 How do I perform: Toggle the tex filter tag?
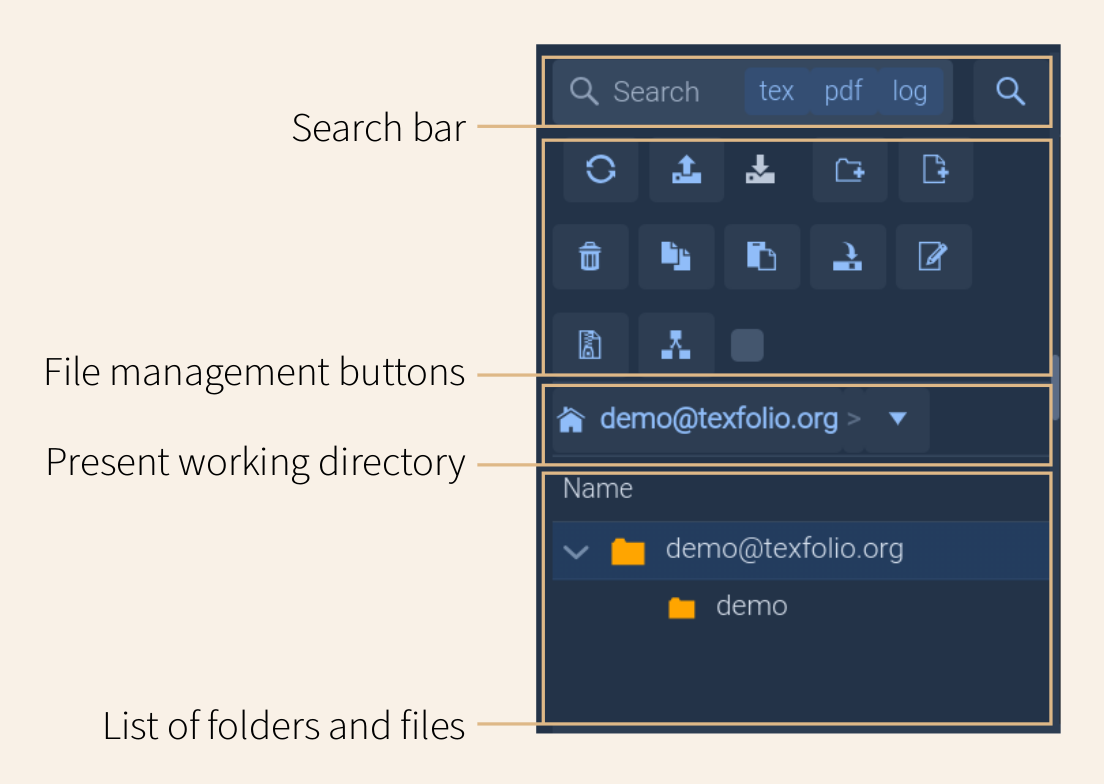(777, 91)
